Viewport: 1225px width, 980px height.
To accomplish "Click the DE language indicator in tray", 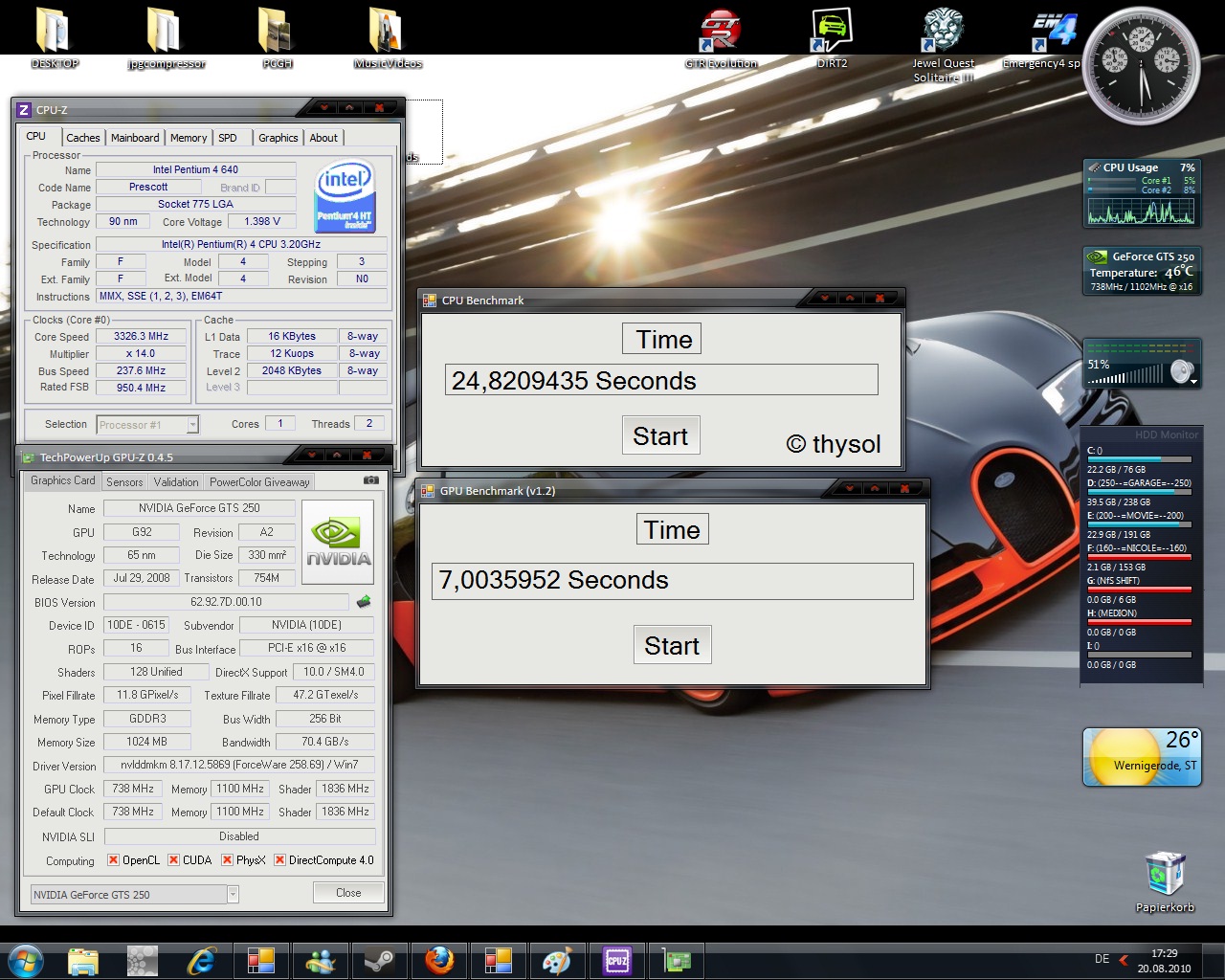I will click(x=1102, y=959).
